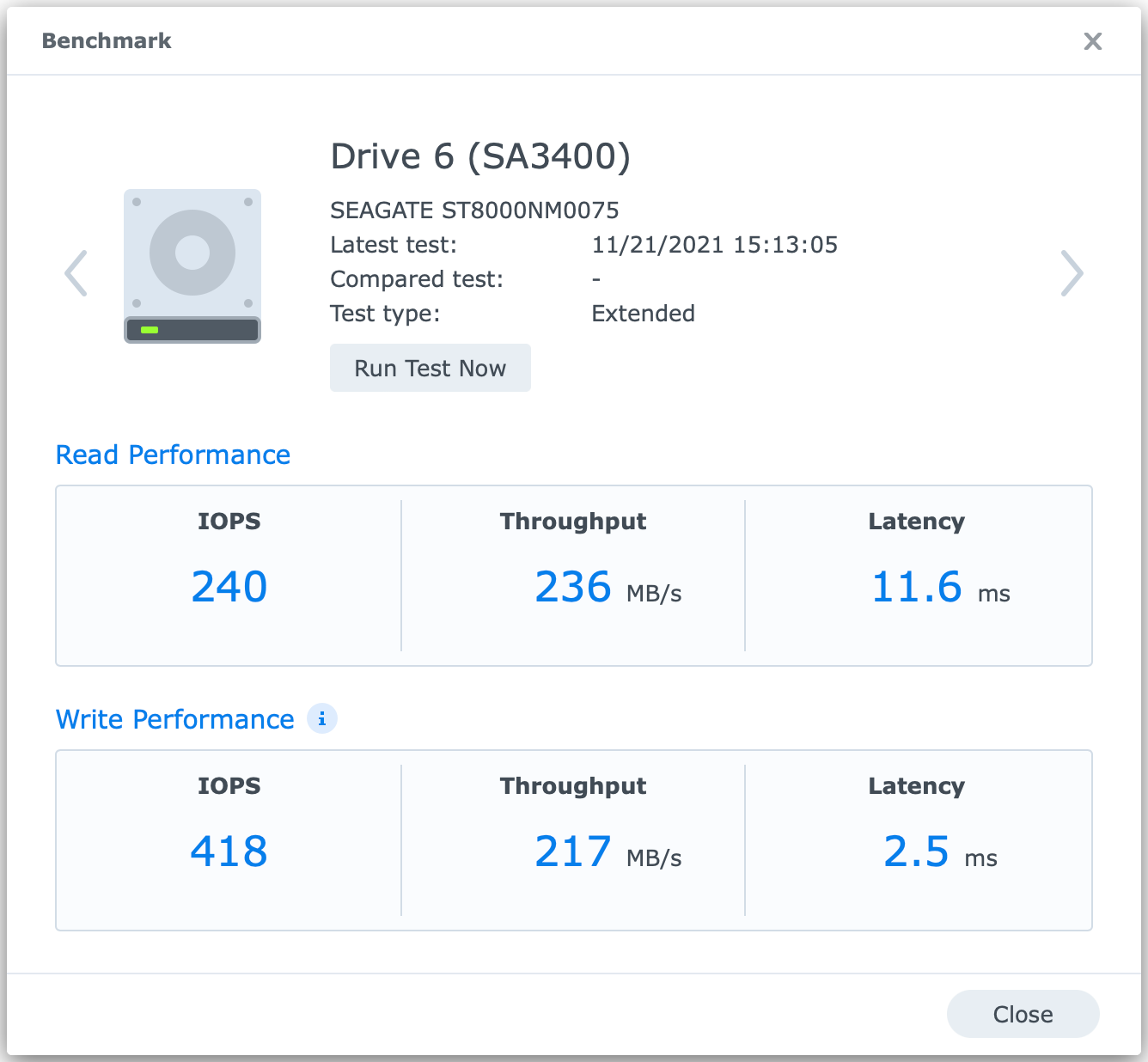Viewport: 1148px width, 1062px height.
Task: Click the latest test date 11/21/2021 15:13:05
Action: coord(714,245)
